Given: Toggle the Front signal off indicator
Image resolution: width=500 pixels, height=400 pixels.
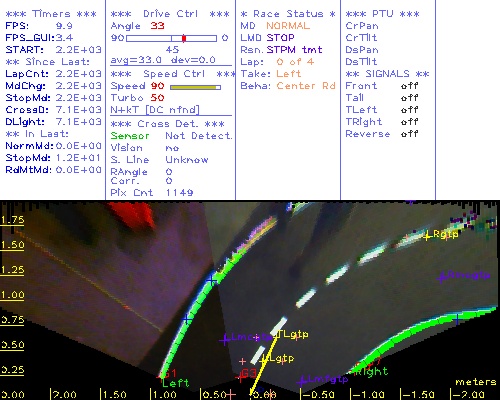Looking at the screenshot, I should 409,86.
